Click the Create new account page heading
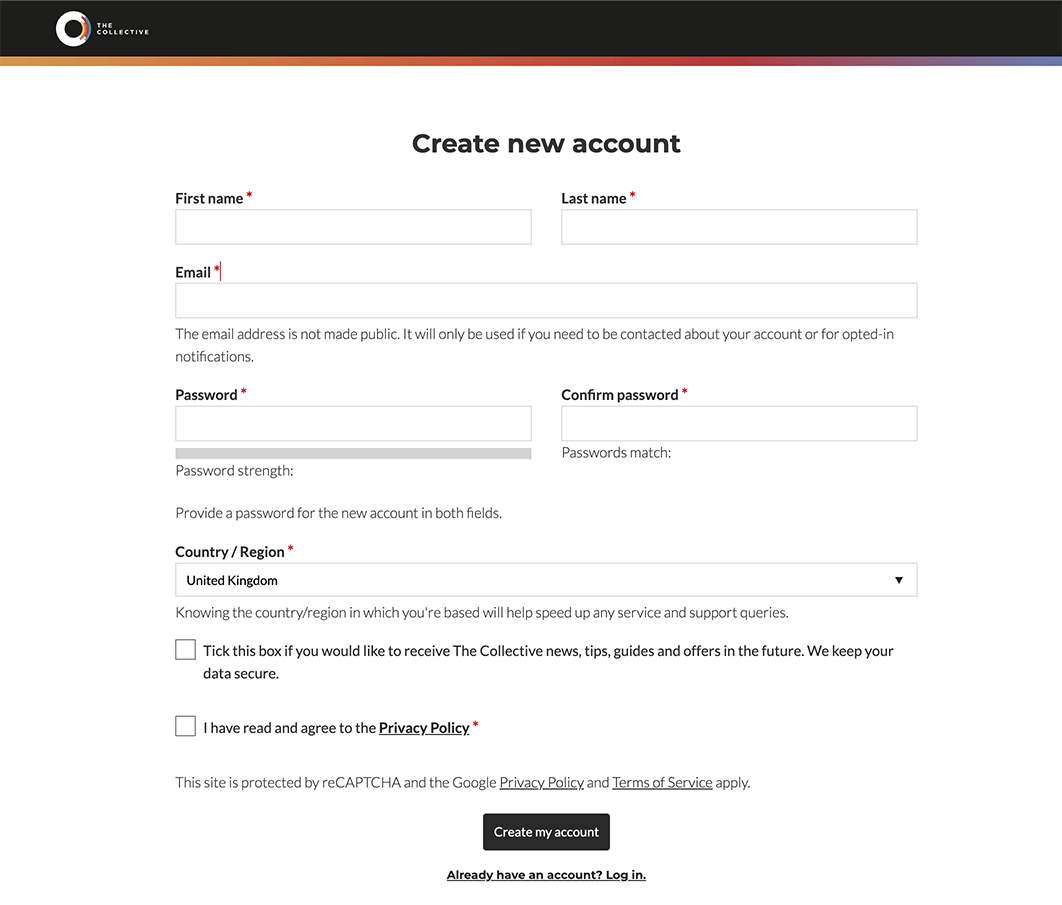 (546, 143)
